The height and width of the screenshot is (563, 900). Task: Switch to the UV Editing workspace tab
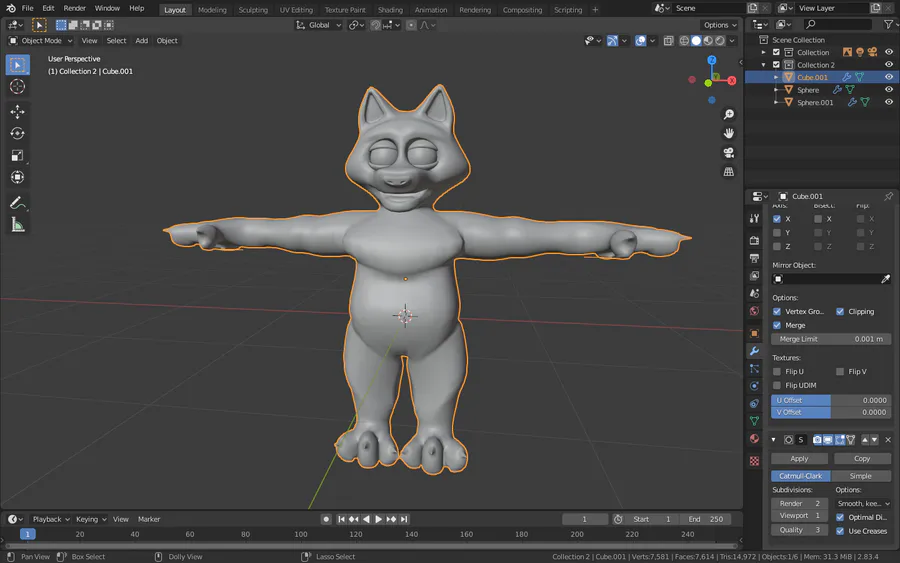pos(296,10)
